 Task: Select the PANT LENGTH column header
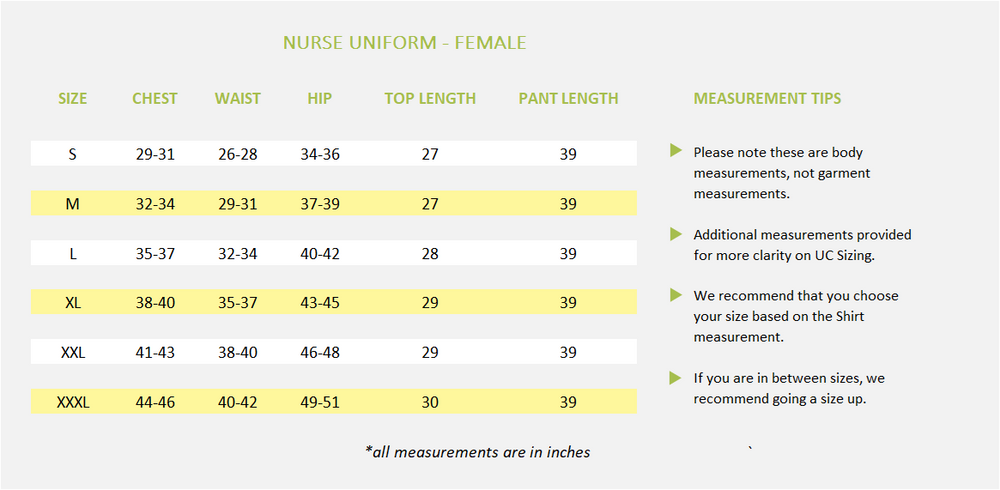coord(568,99)
